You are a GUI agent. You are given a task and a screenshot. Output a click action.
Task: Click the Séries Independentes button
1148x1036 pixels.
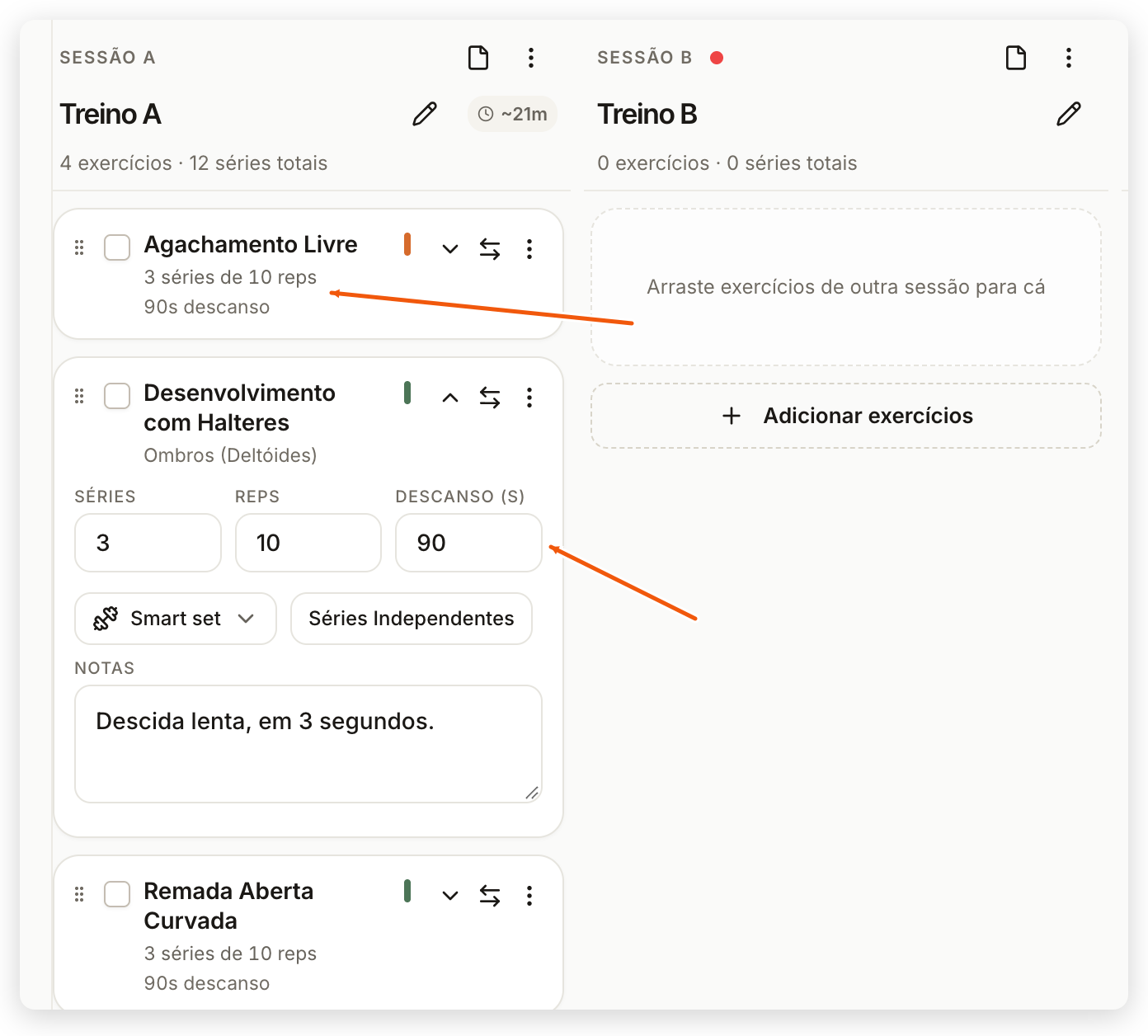(412, 619)
